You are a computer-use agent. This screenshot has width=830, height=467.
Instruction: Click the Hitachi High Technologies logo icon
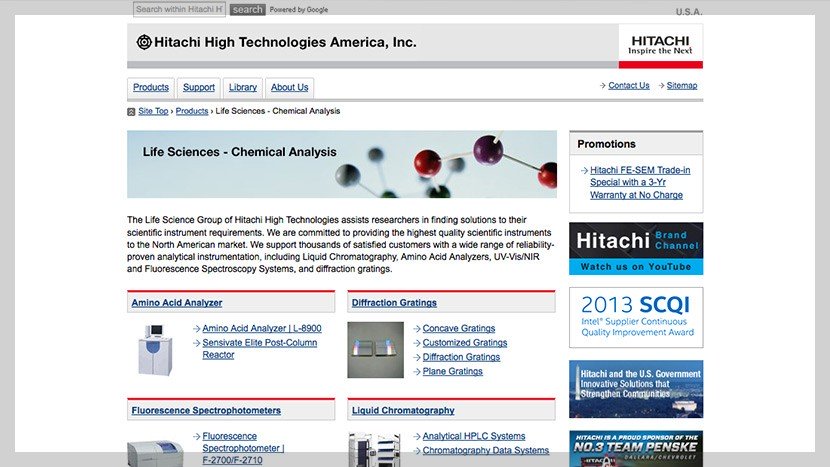point(144,42)
